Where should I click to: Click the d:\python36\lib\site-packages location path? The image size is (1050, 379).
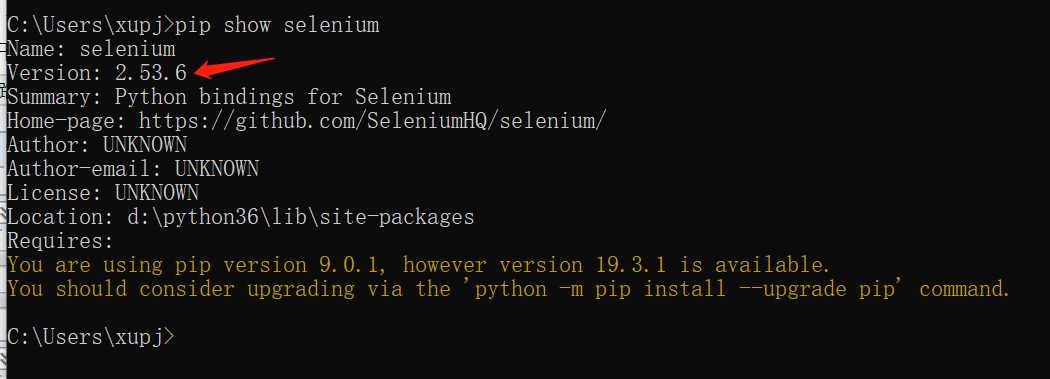(301, 217)
